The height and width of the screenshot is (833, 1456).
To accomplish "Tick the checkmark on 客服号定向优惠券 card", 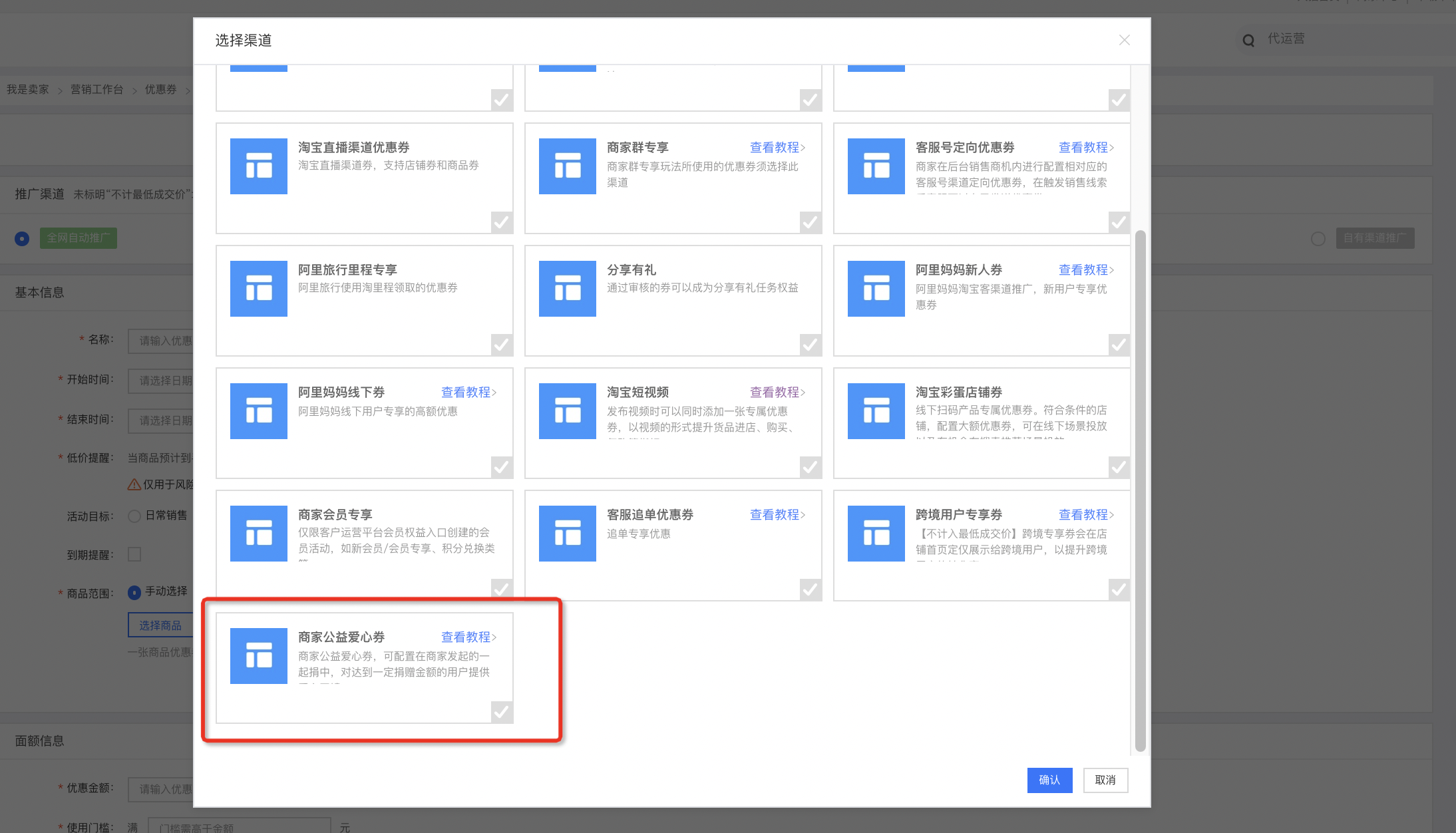I will pos(1119,222).
